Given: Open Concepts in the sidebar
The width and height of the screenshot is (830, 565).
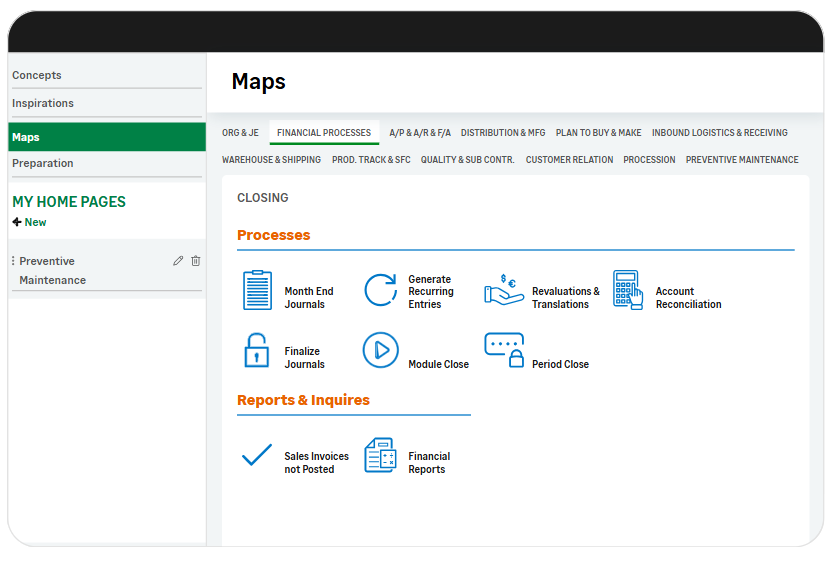Looking at the screenshot, I should tap(37, 76).
